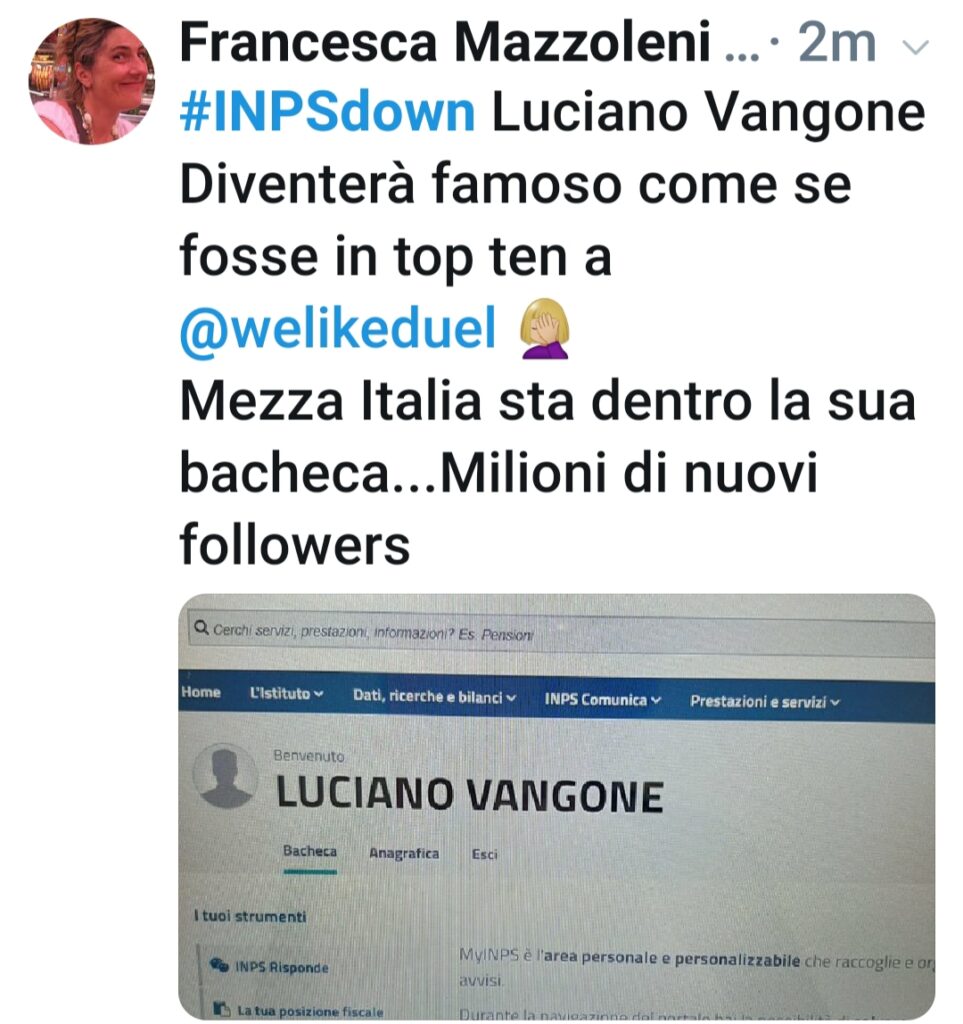Go to Home in INPS navigation
This screenshot has height=1024, width=963.
click(x=201, y=692)
